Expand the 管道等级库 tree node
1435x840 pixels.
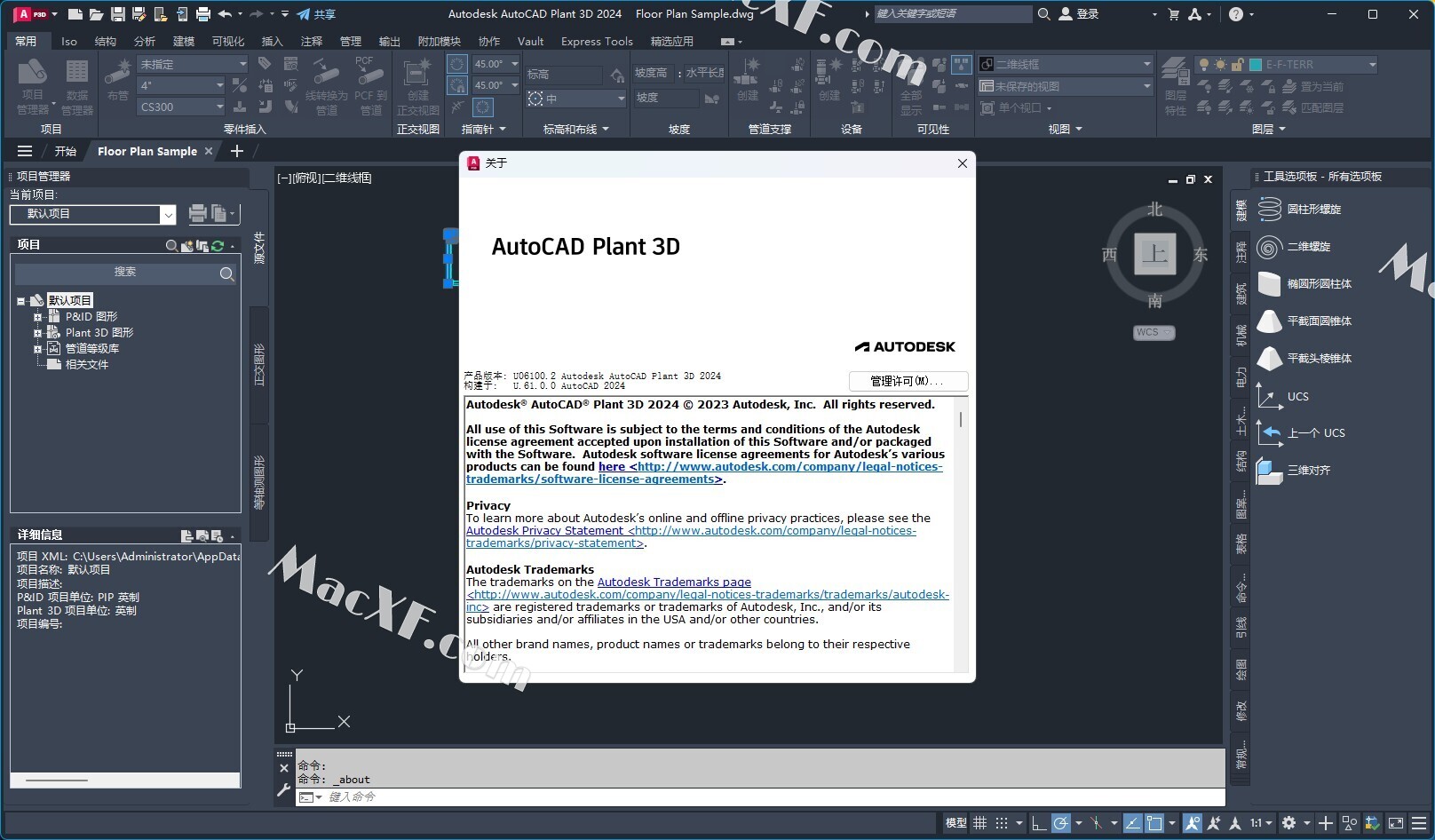(x=38, y=349)
